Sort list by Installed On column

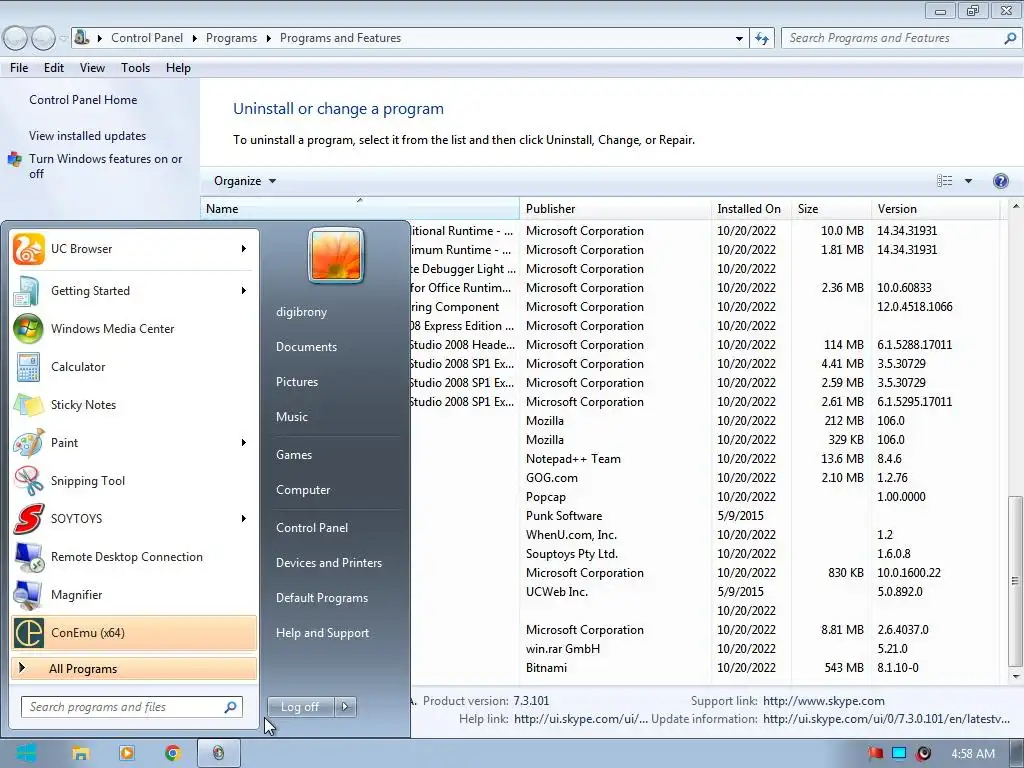(x=751, y=209)
